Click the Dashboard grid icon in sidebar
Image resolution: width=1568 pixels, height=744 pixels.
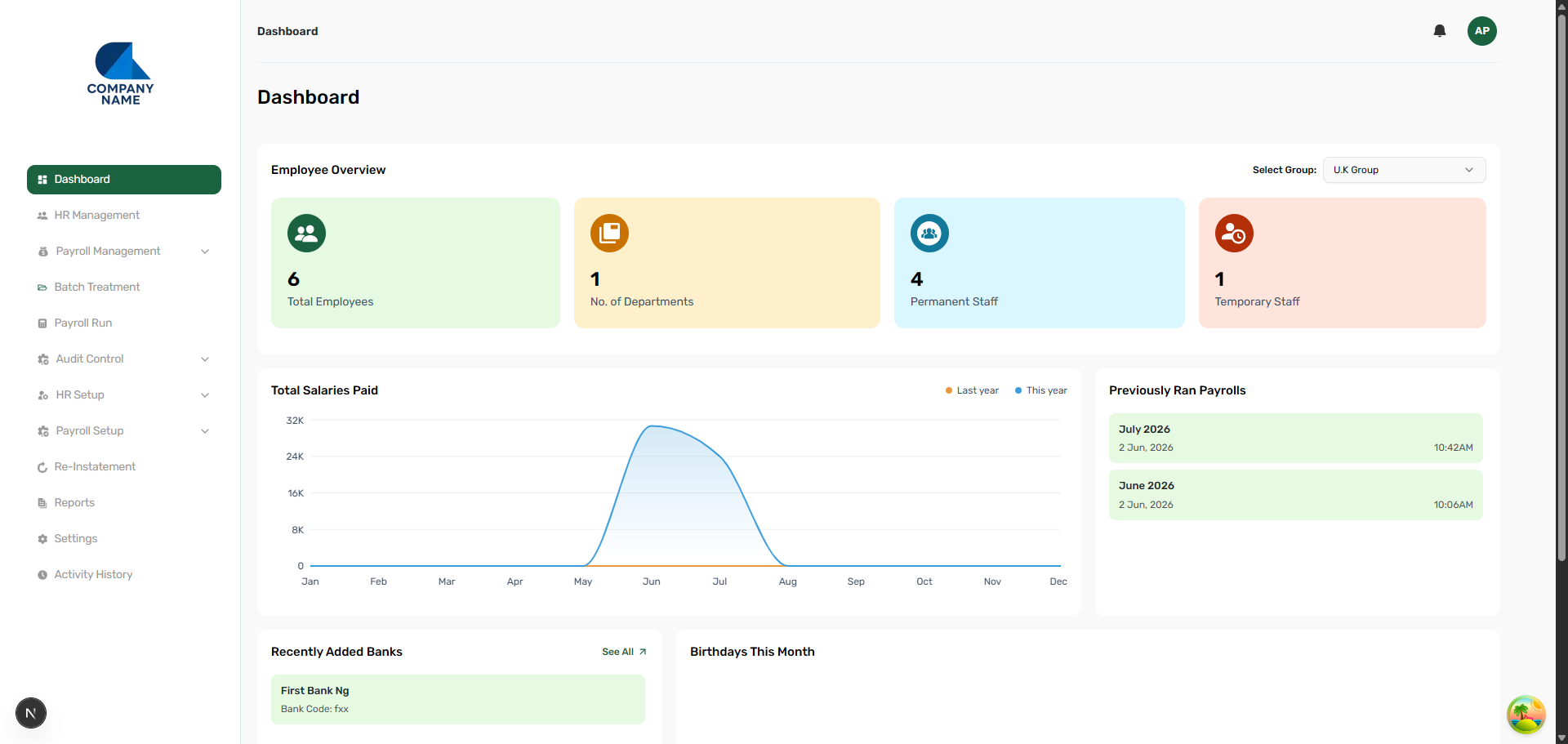click(x=42, y=180)
